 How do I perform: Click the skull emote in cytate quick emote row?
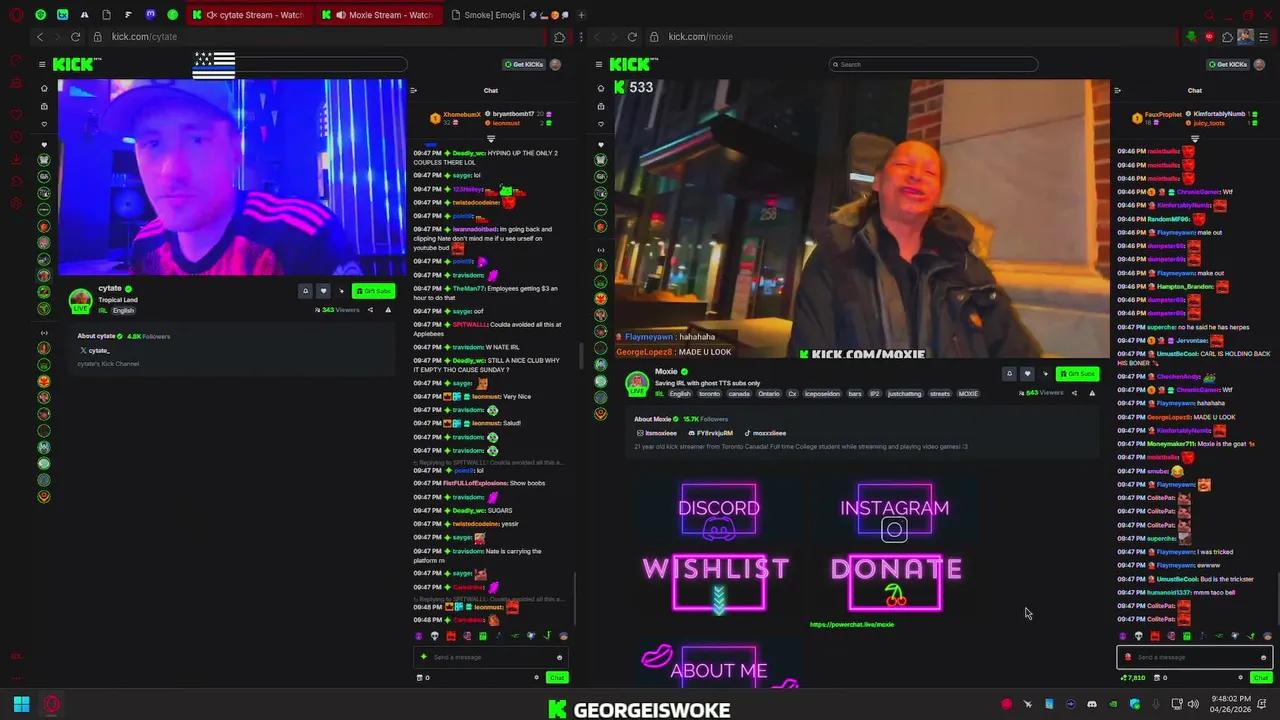[434, 636]
